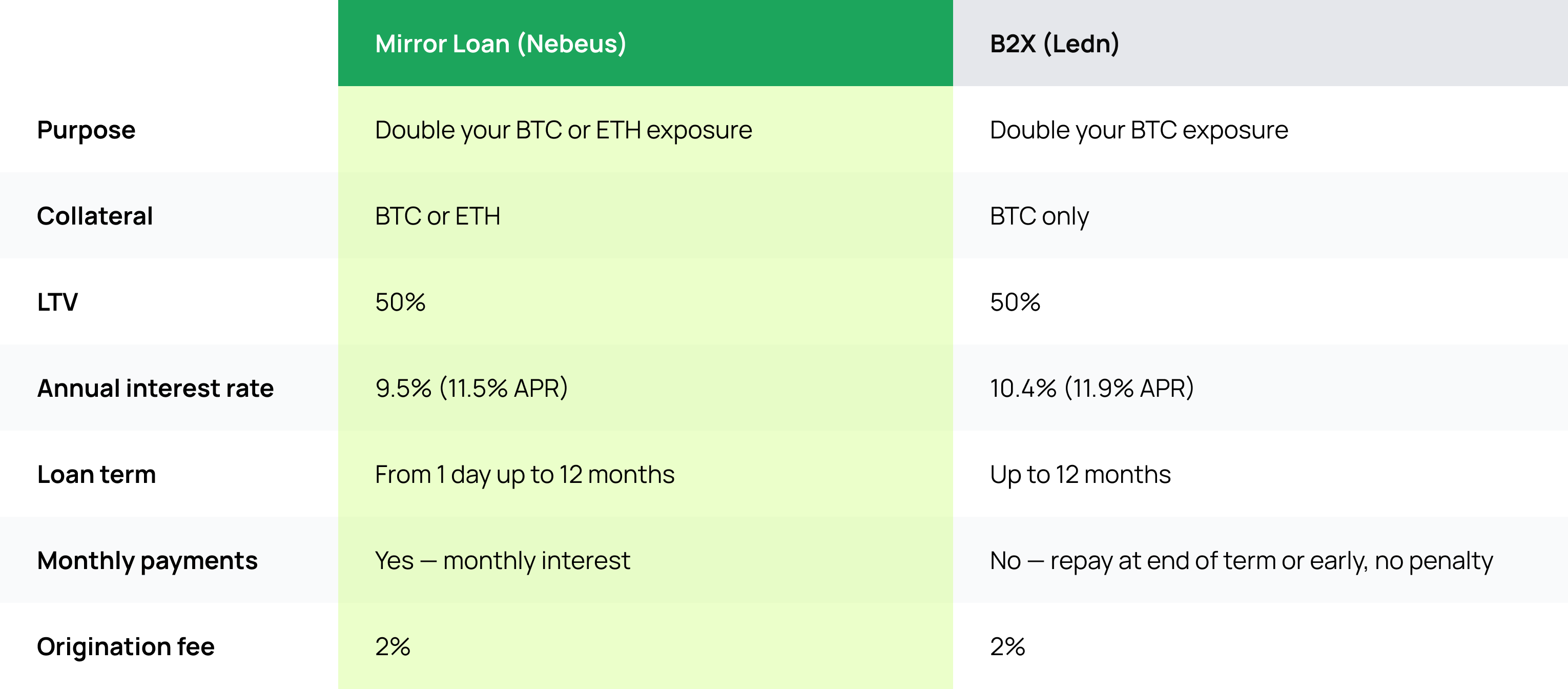Click the 10.4% (11.9% APR) rate cell
The image size is (1568, 689).
click(x=1092, y=389)
